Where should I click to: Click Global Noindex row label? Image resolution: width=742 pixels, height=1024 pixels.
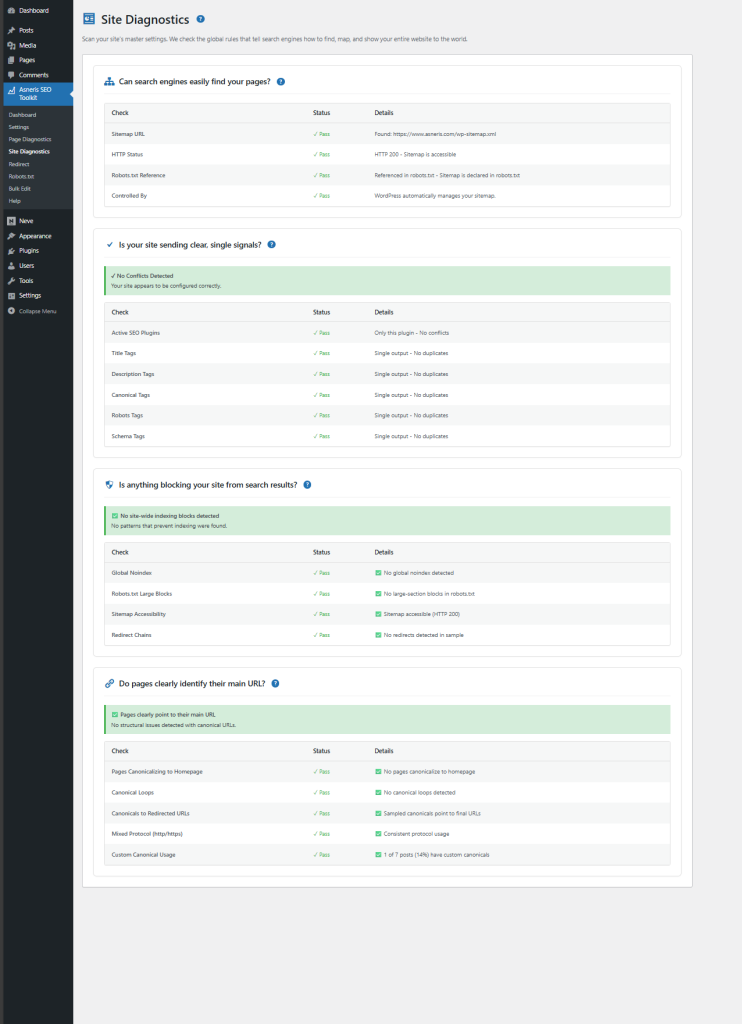pos(131,573)
